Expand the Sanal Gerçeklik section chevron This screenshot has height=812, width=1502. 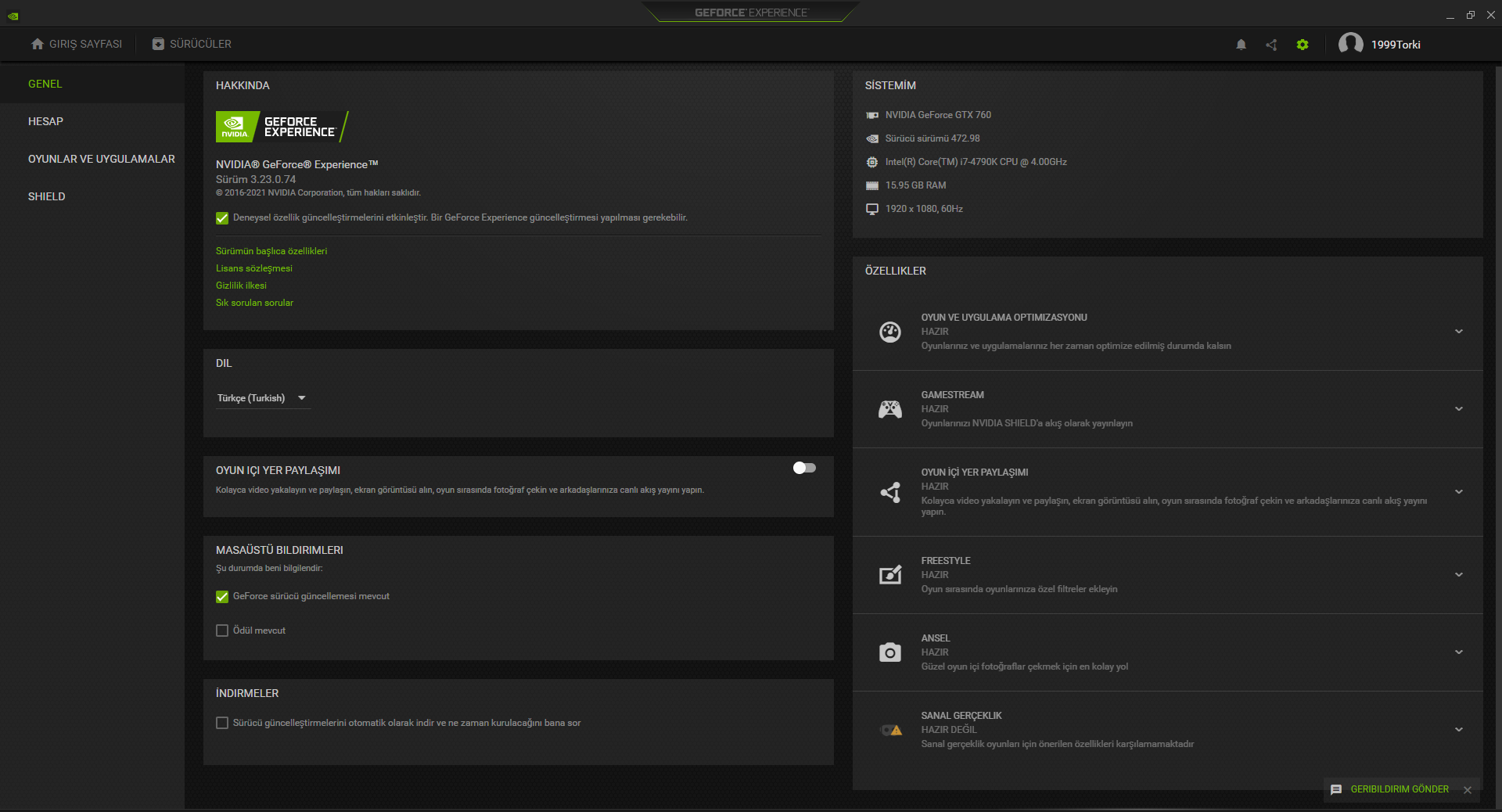tap(1458, 730)
